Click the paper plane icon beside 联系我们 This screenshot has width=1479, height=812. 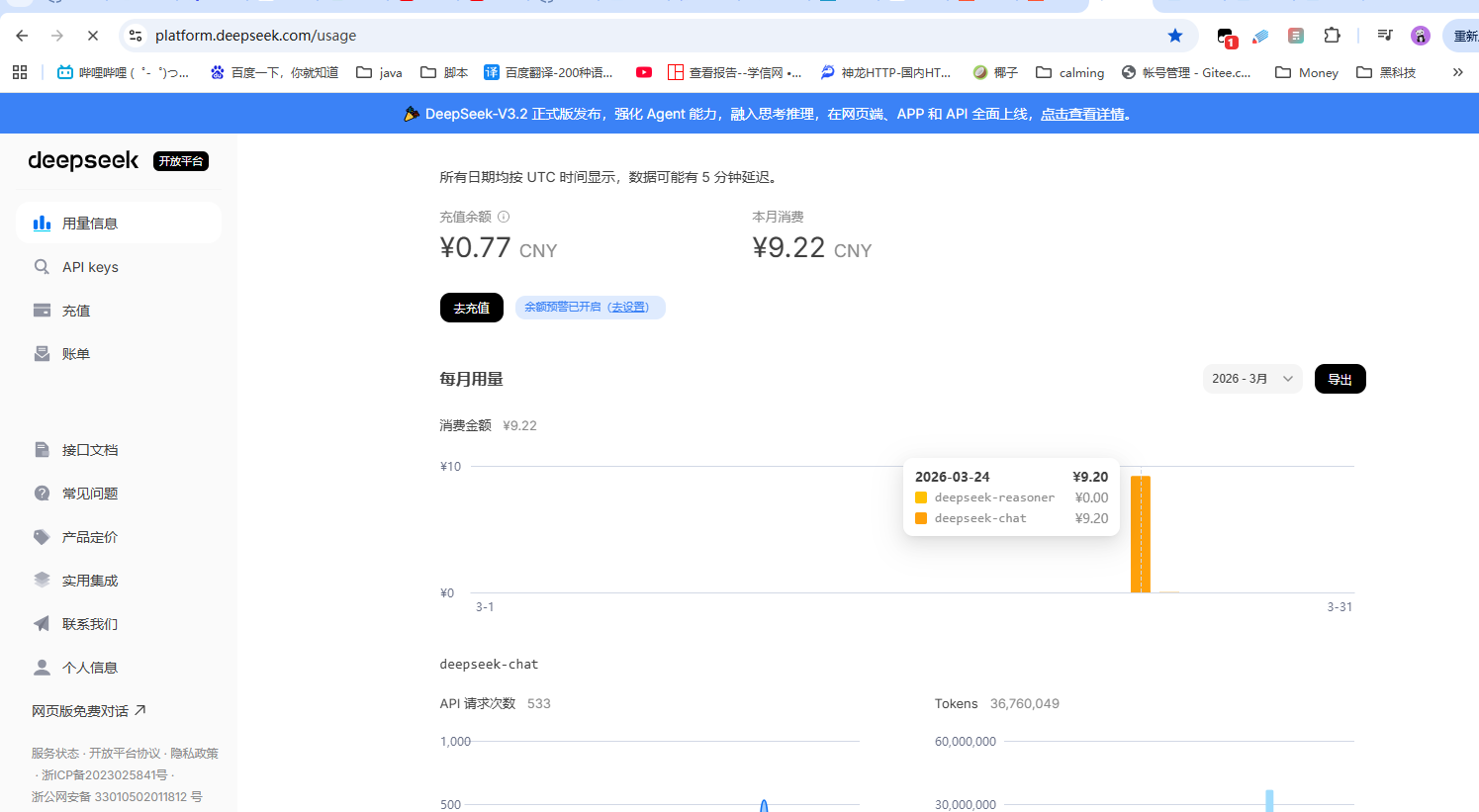(42, 624)
